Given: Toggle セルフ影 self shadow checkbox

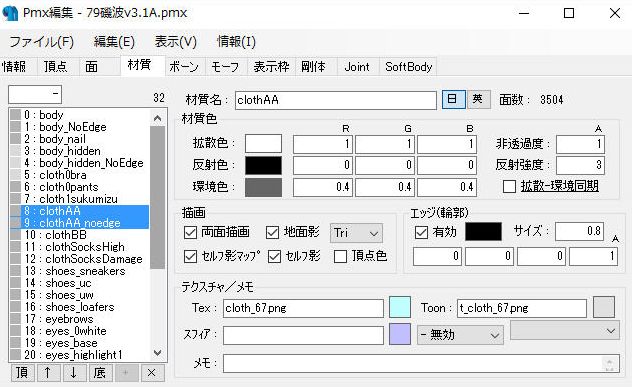Looking at the screenshot, I should (x=274, y=256).
